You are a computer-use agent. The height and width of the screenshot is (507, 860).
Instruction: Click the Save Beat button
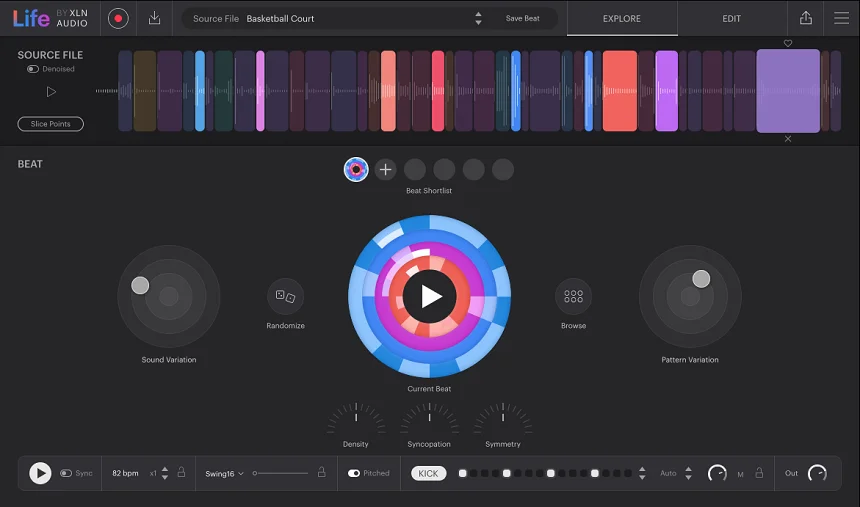(523, 19)
